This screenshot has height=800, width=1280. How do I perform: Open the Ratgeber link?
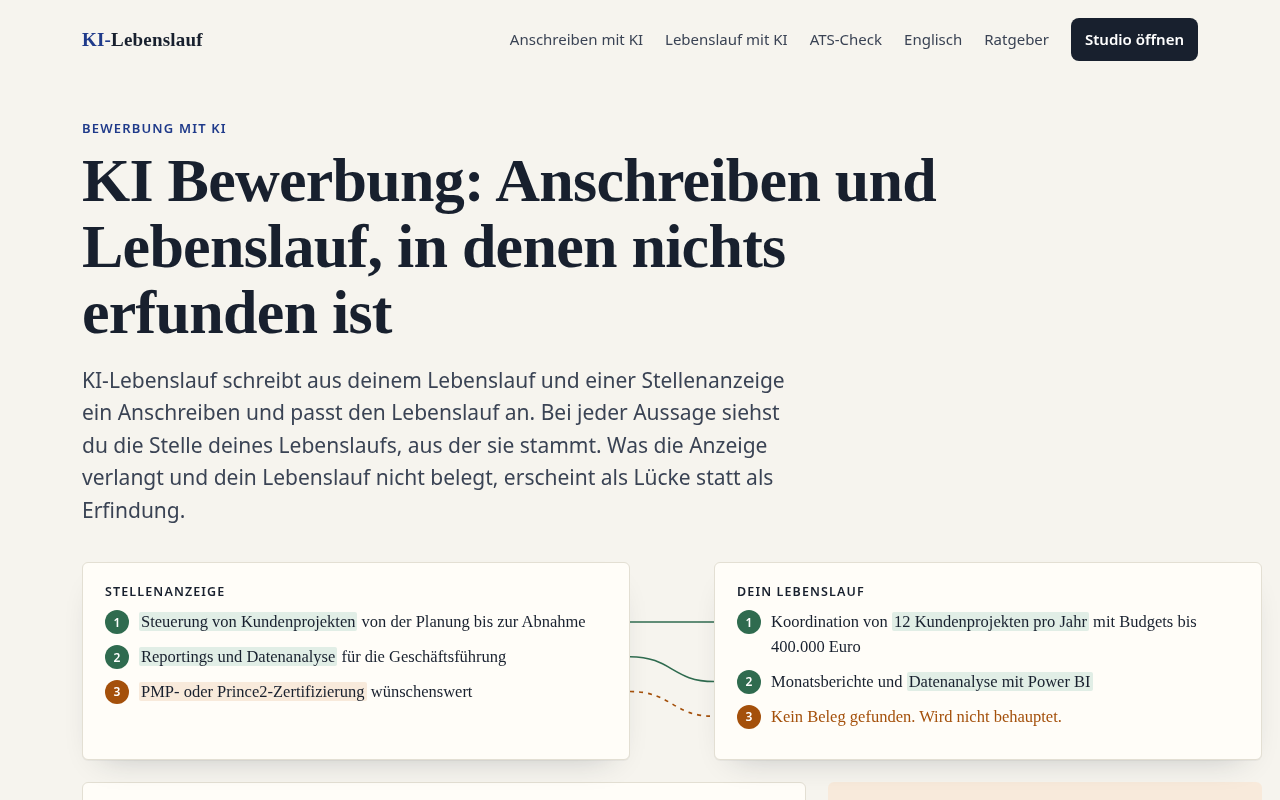coord(1016,40)
